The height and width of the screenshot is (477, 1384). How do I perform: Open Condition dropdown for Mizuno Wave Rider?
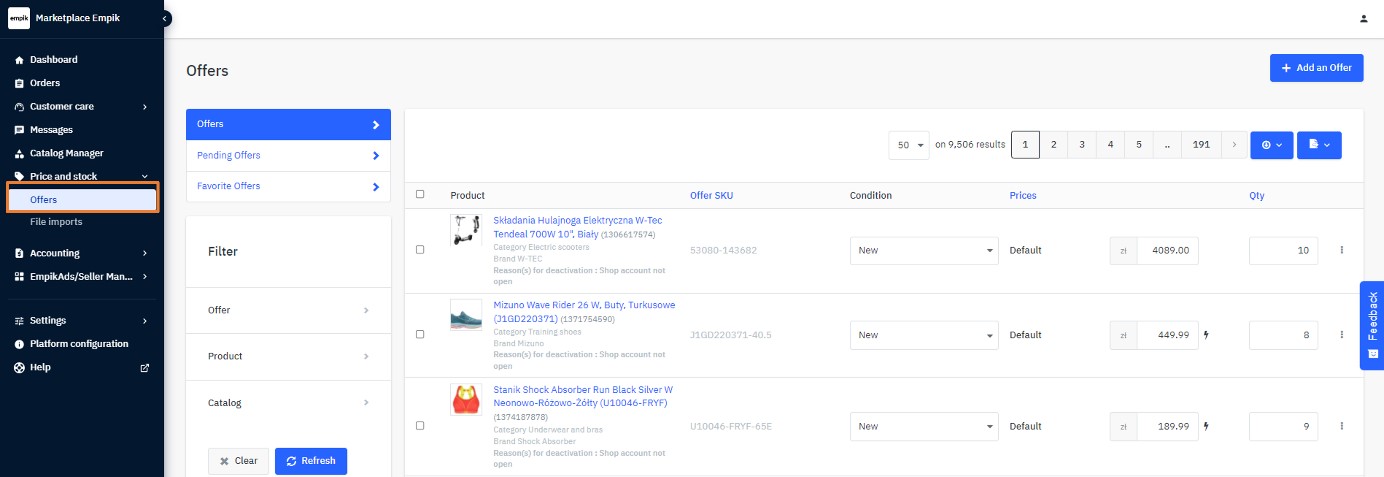tap(923, 335)
